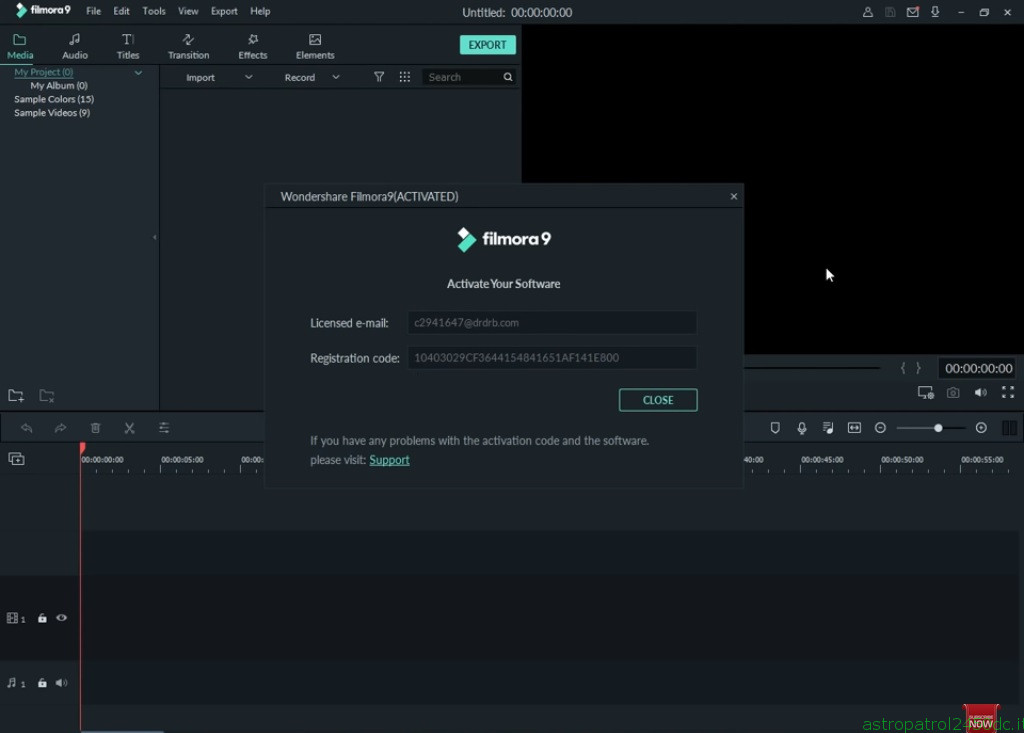1024x733 pixels.
Task: Select My Project (0) in tree
Action: coord(44,72)
